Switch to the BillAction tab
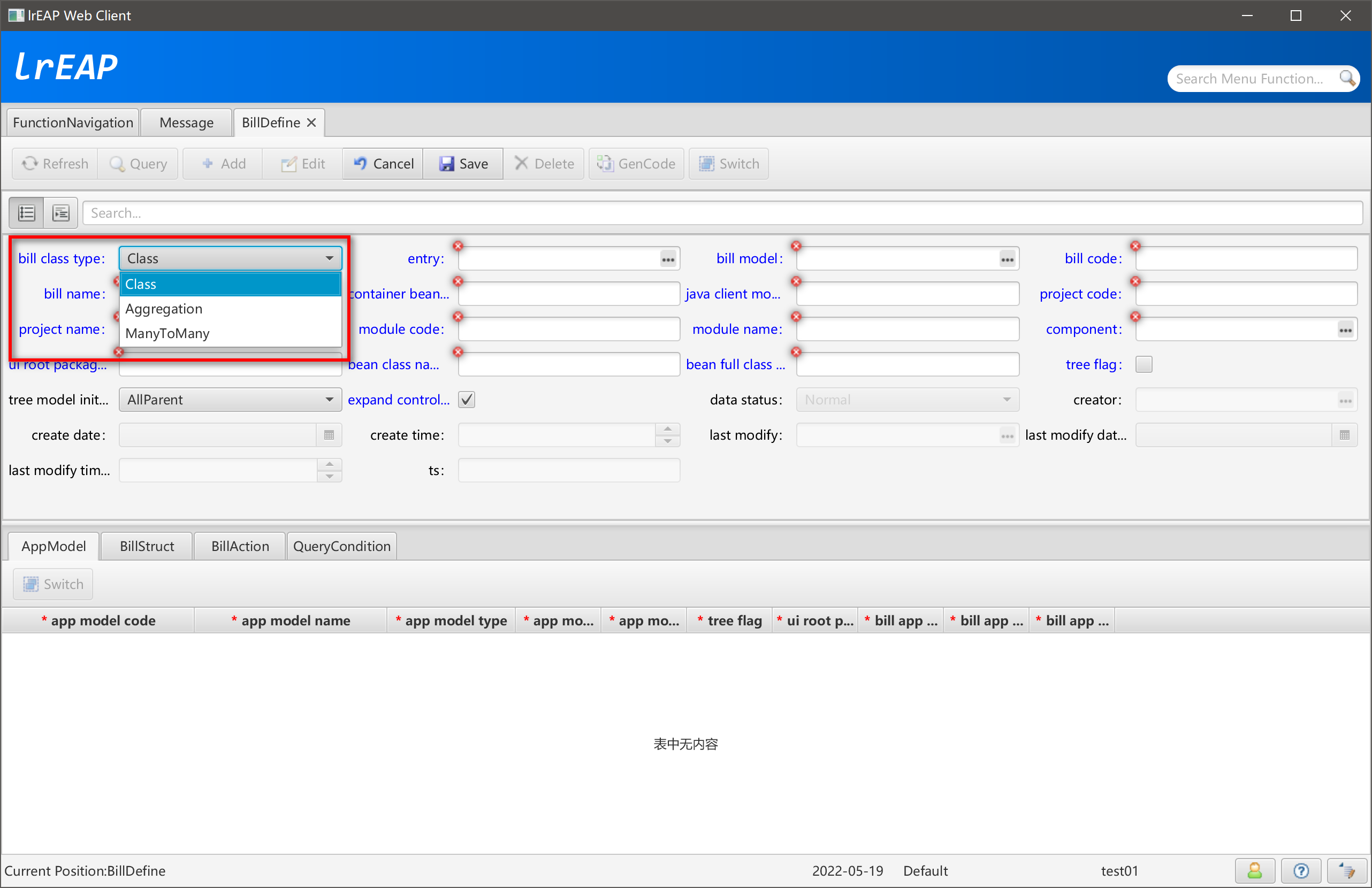Viewport: 1372px width, 888px height. pyautogui.click(x=240, y=546)
